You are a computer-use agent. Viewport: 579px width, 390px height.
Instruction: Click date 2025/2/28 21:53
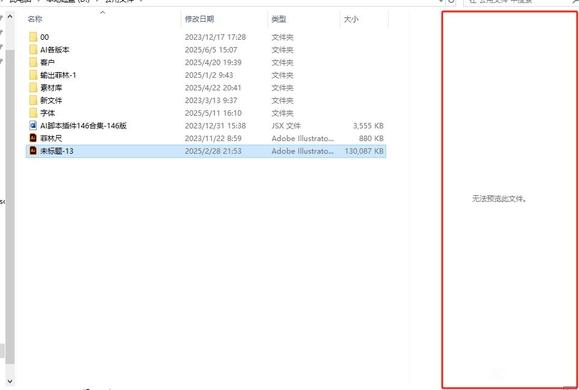[x=213, y=151]
